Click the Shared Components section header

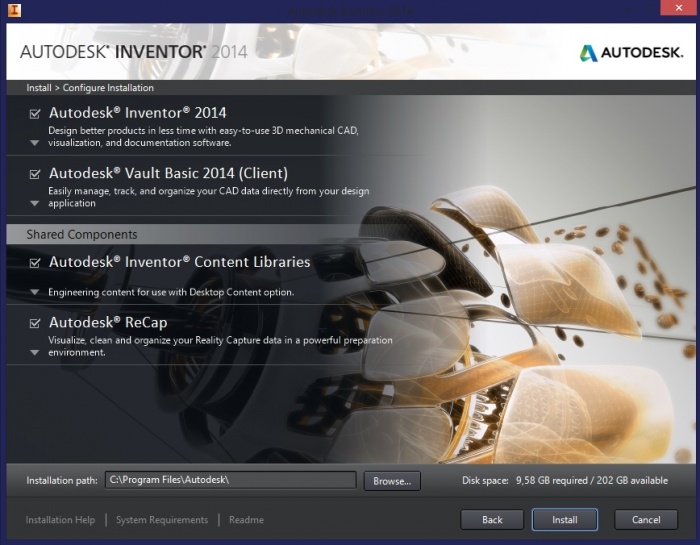pyautogui.click(x=82, y=234)
